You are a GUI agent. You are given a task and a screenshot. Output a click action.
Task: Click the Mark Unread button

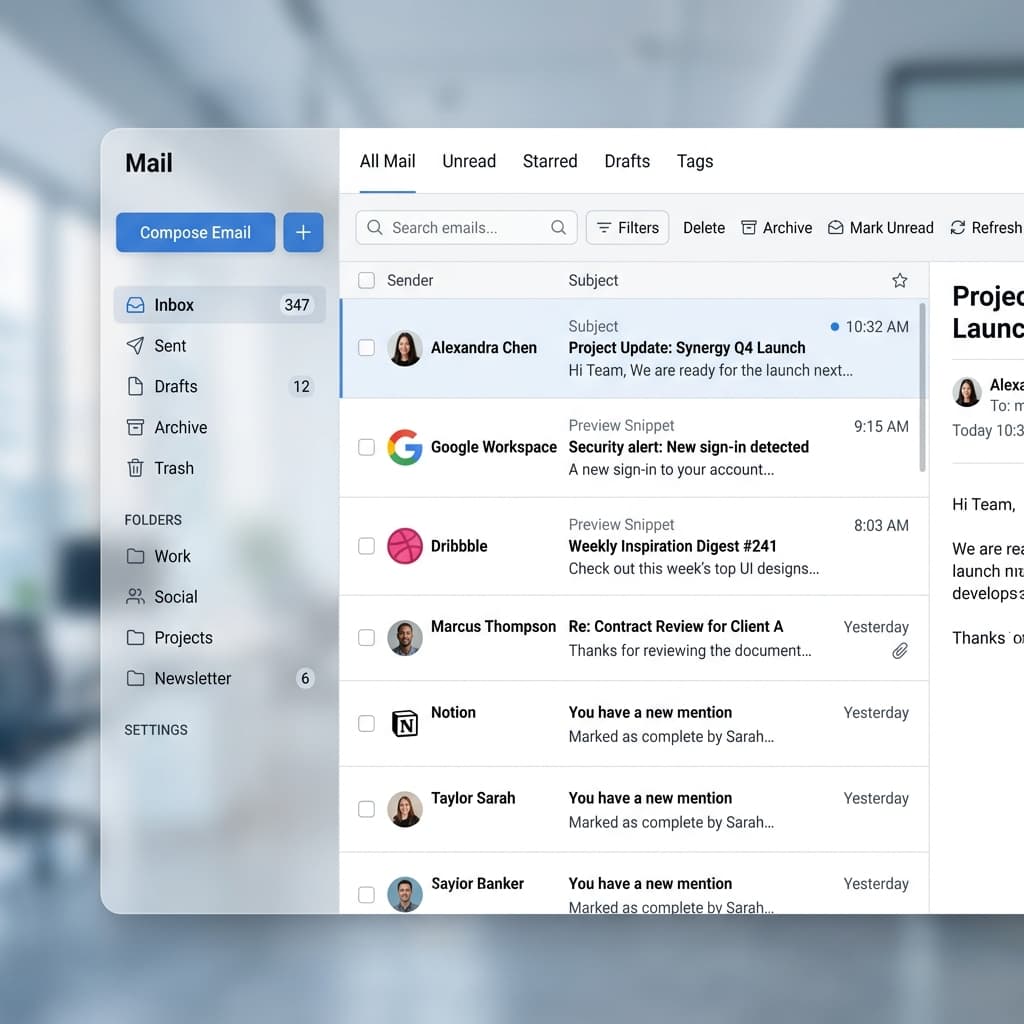(x=880, y=228)
